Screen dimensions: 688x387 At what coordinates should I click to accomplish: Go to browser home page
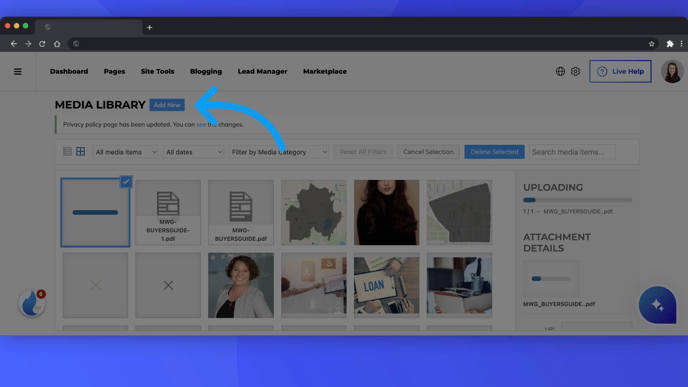(x=57, y=44)
